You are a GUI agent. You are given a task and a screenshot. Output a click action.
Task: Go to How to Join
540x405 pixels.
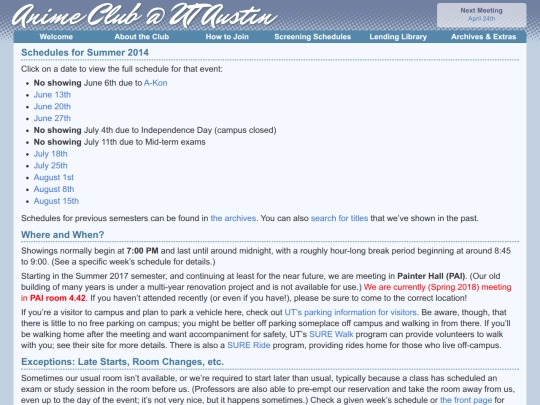point(227,37)
